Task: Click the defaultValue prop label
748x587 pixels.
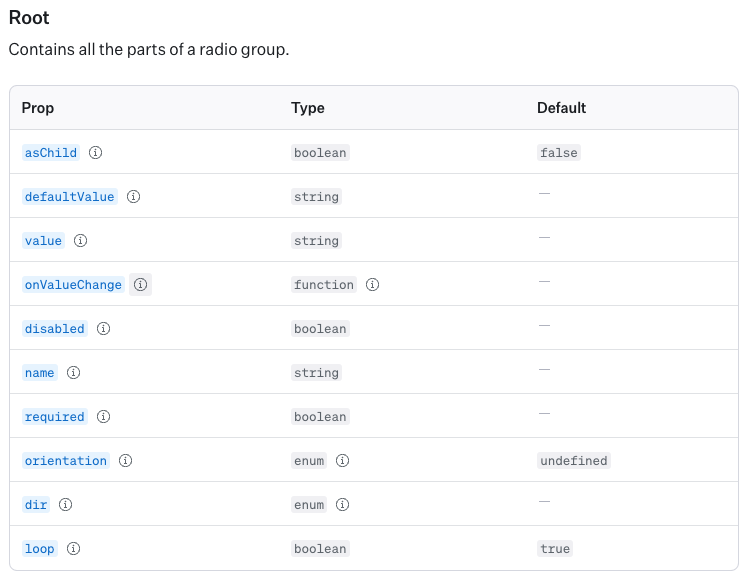Action: click(x=69, y=197)
